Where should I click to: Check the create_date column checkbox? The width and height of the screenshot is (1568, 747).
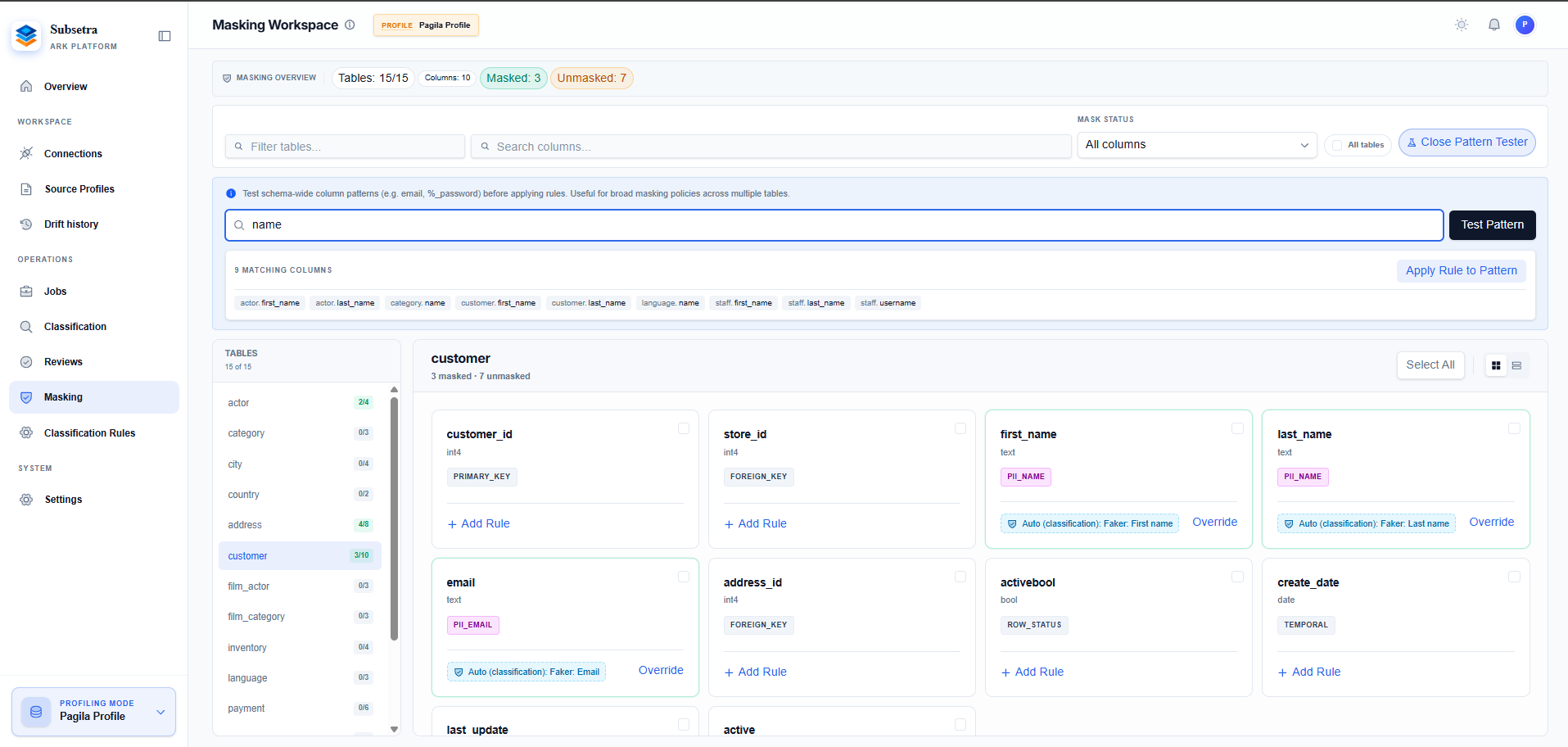point(1514,577)
